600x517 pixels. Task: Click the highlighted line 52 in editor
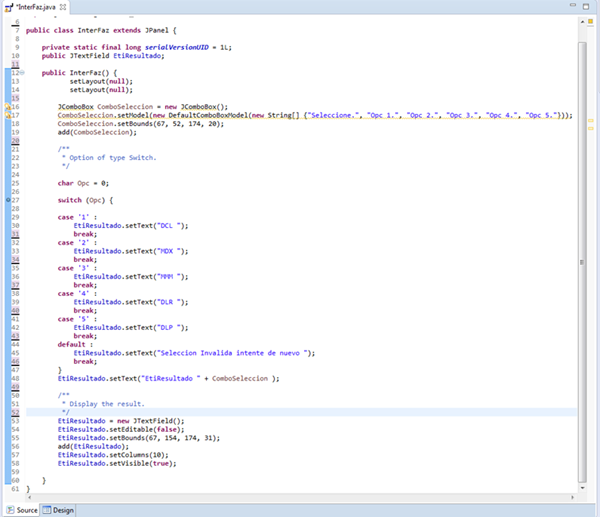click(300, 411)
